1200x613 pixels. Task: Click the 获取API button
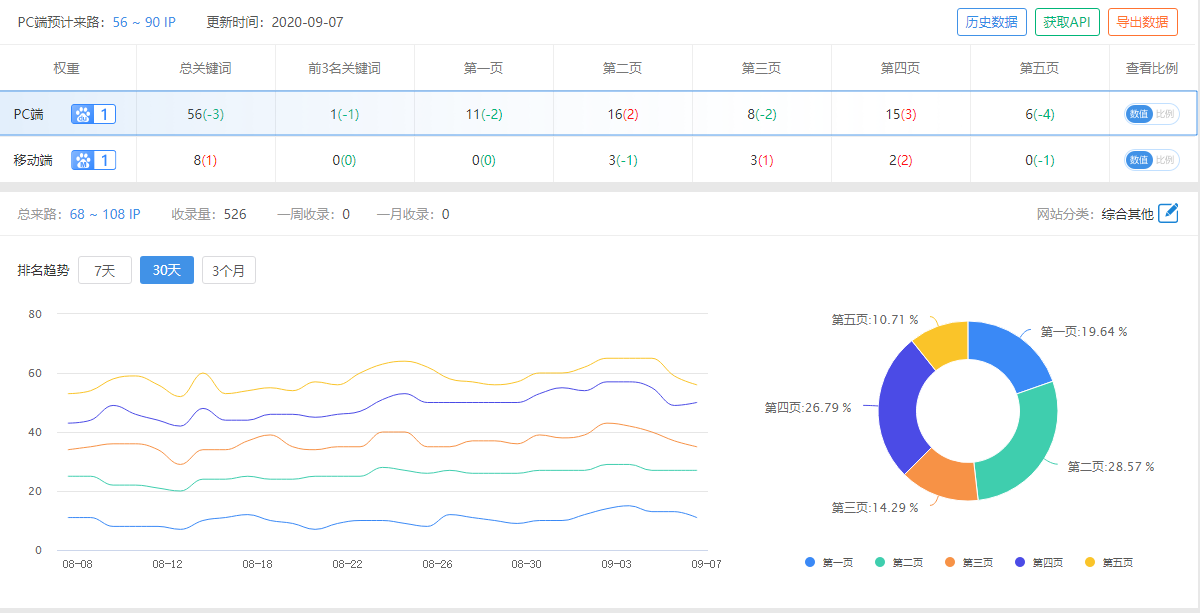tap(1067, 22)
